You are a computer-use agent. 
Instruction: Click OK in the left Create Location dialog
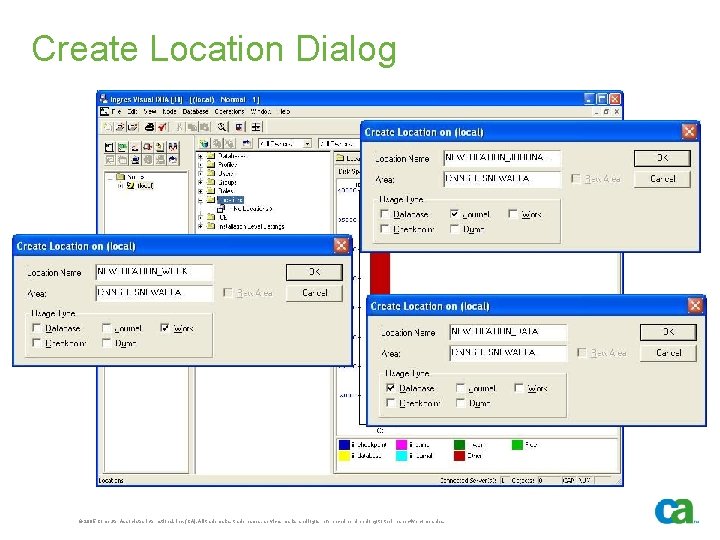(x=315, y=272)
